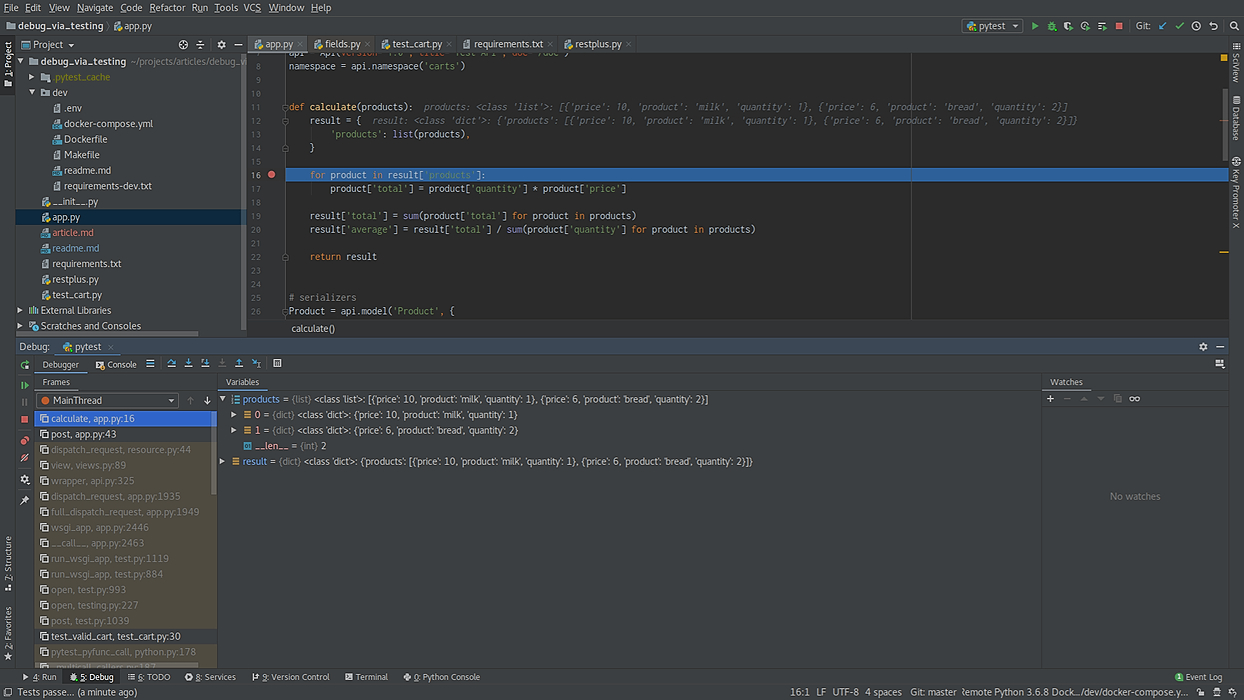
Task: Stop the running process via red square in top toolbar
Action: (x=1119, y=26)
